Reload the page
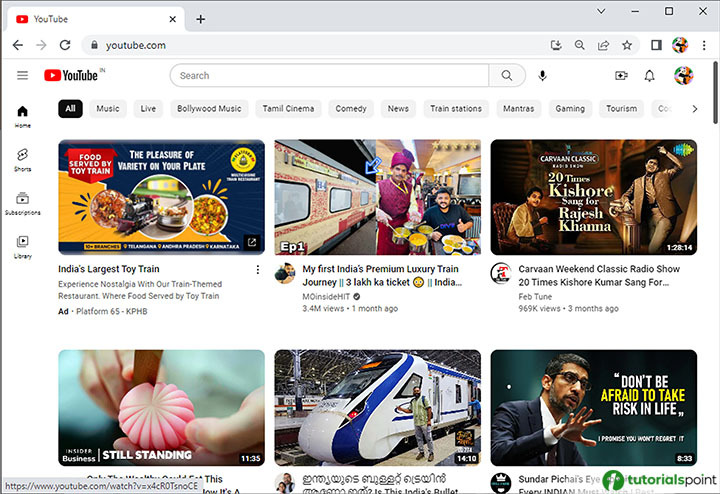 [x=65, y=45]
